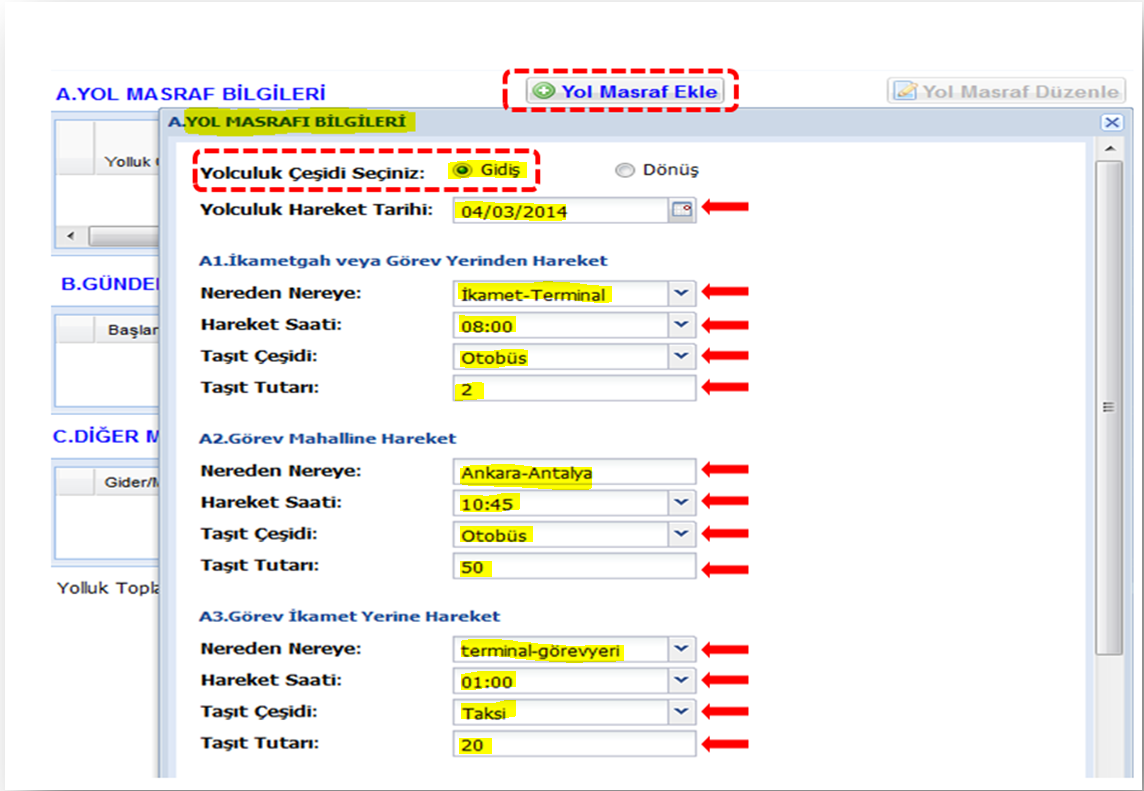Click the A1.İkametgah veya Görev Yerinden Hareket heading
Viewport: 1144px width, 791px height.
pyautogui.click(x=403, y=261)
